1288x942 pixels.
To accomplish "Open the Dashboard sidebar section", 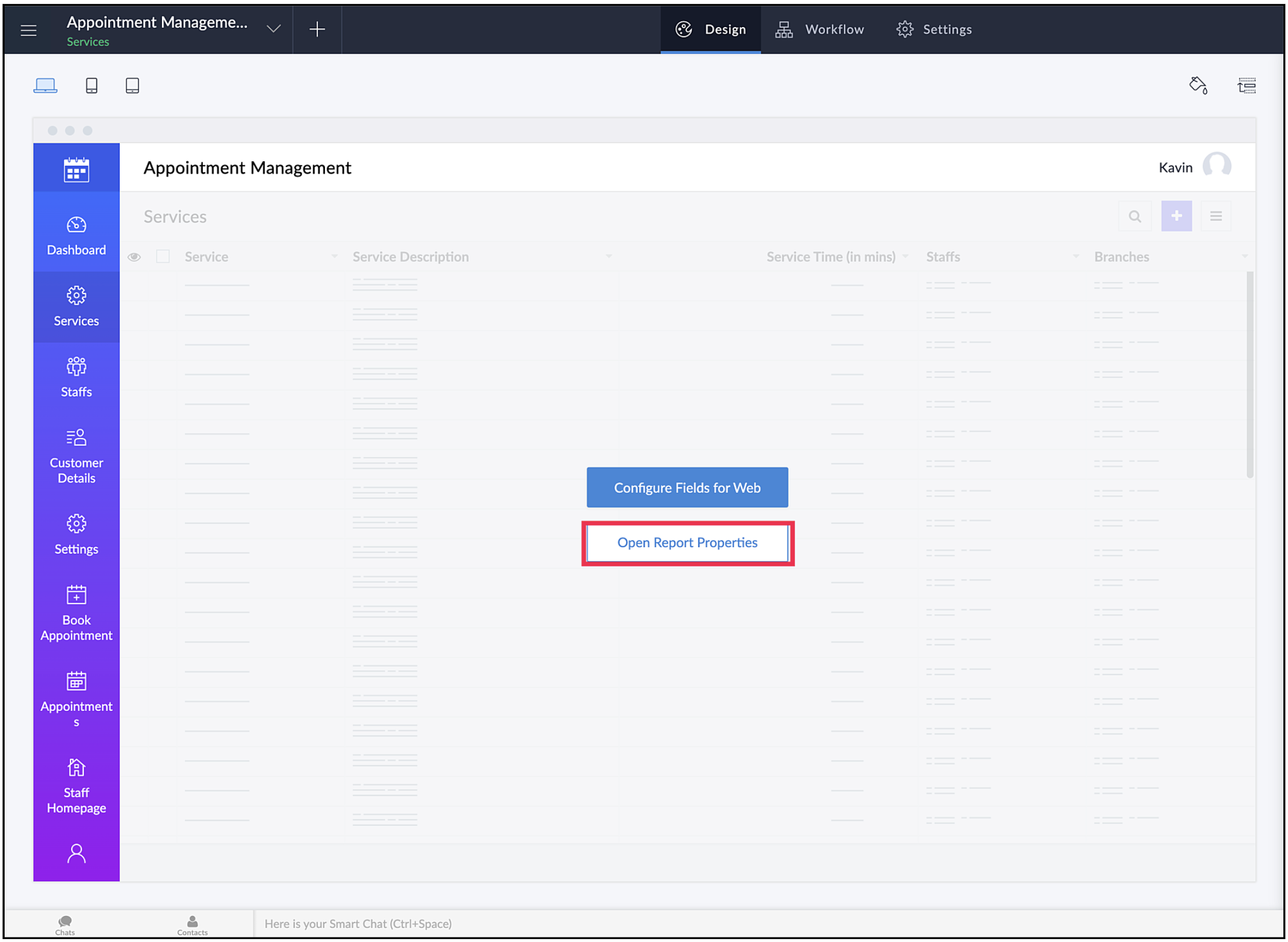I will pyautogui.click(x=76, y=236).
